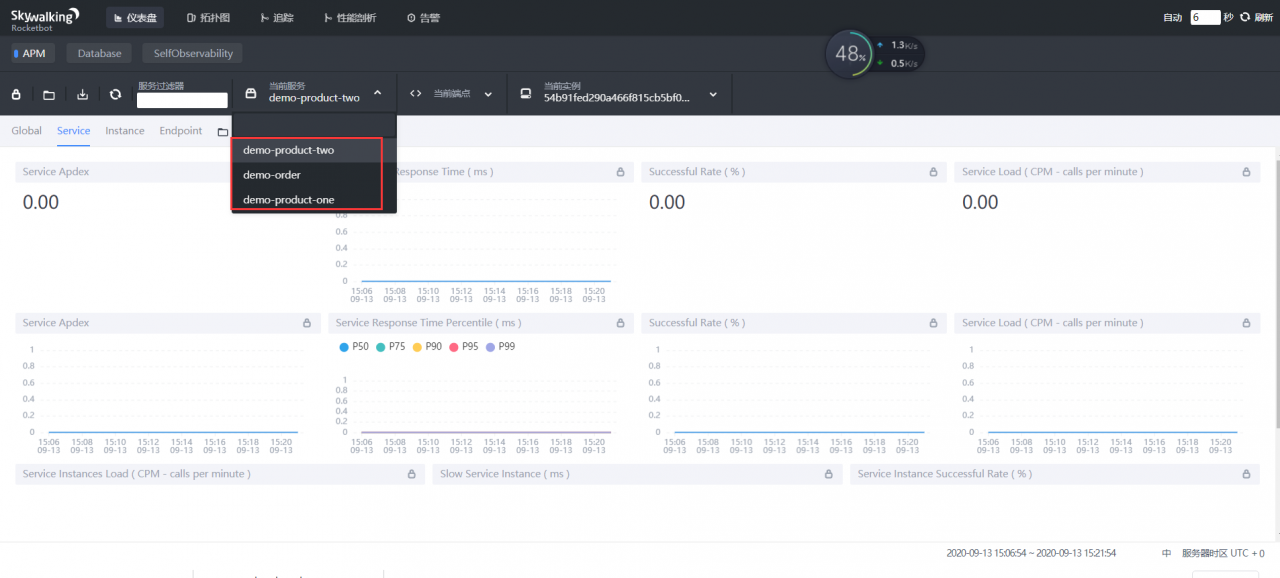Click the refresh interval seconds field
The width and height of the screenshot is (1280, 578).
(x=1205, y=18)
